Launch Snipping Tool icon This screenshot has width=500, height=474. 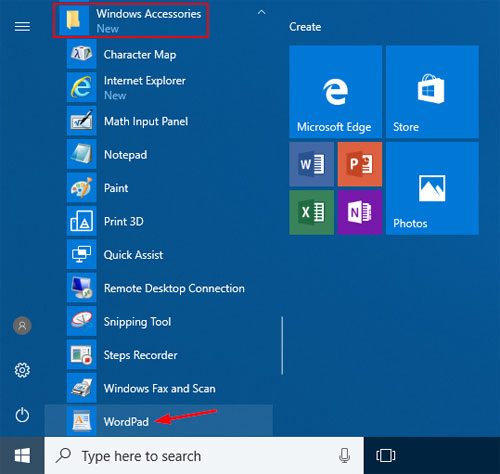click(x=81, y=321)
